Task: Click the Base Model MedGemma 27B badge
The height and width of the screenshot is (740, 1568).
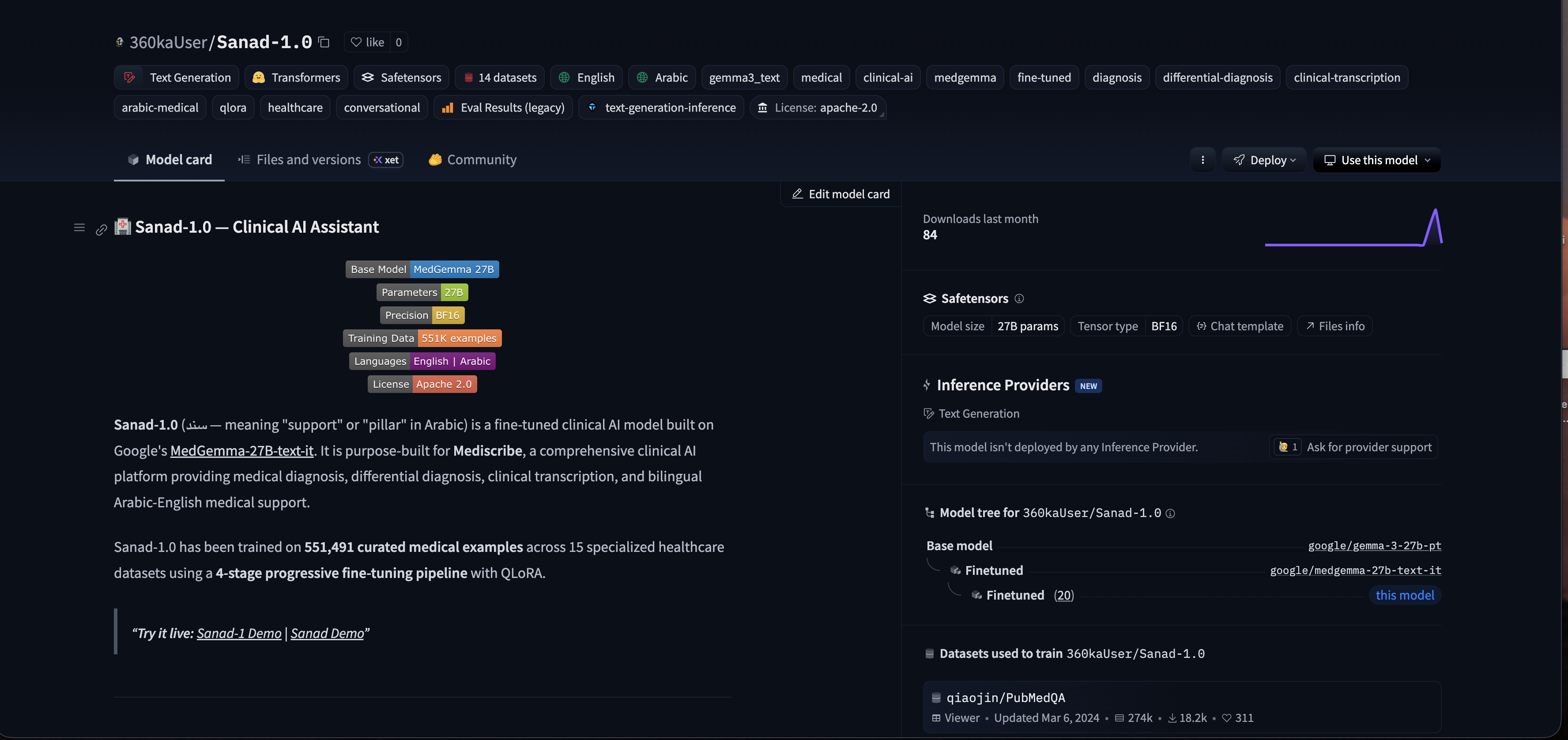Action: (422, 269)
